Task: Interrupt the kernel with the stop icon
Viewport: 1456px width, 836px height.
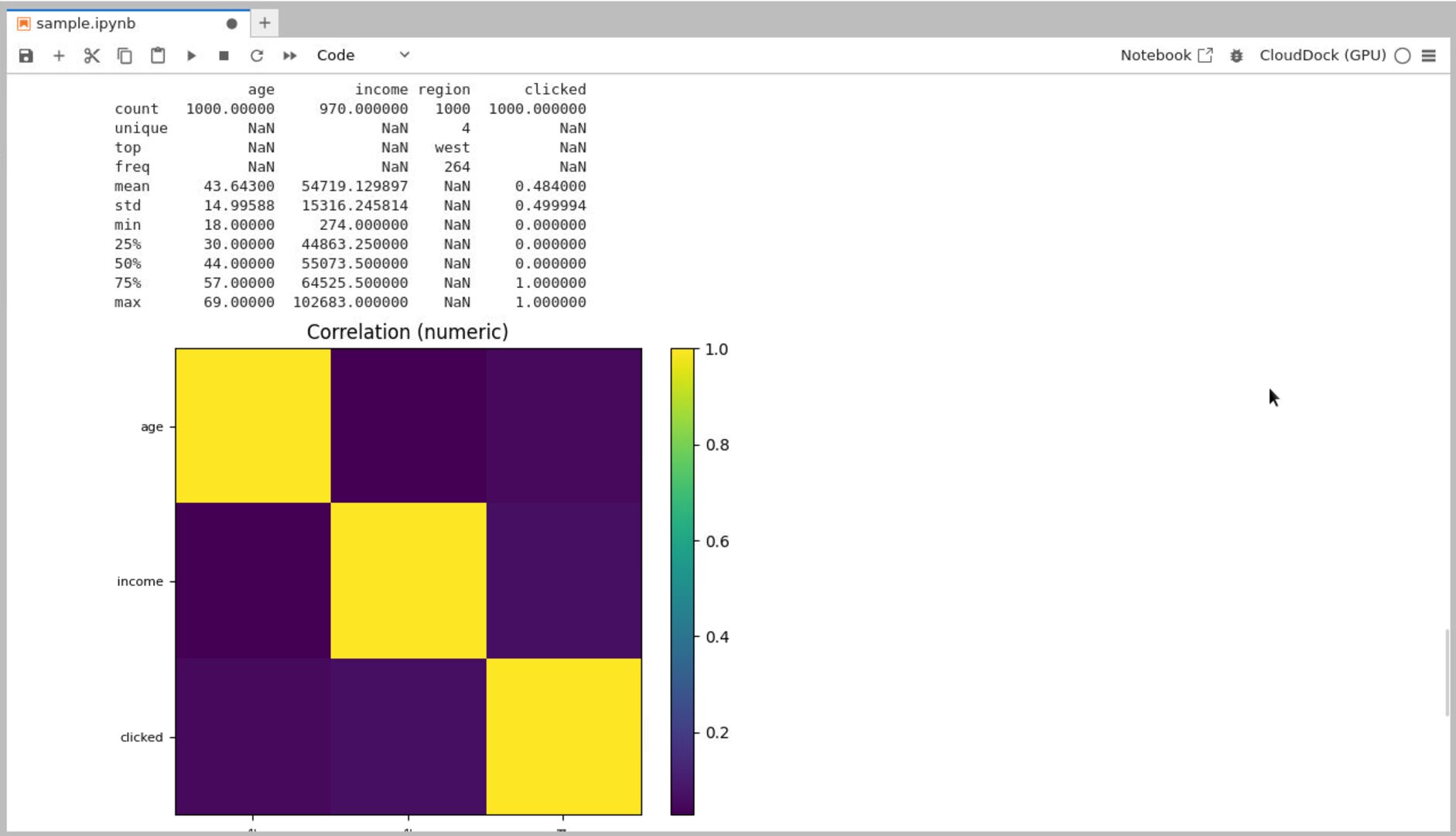Action: [x=224, y=55]
